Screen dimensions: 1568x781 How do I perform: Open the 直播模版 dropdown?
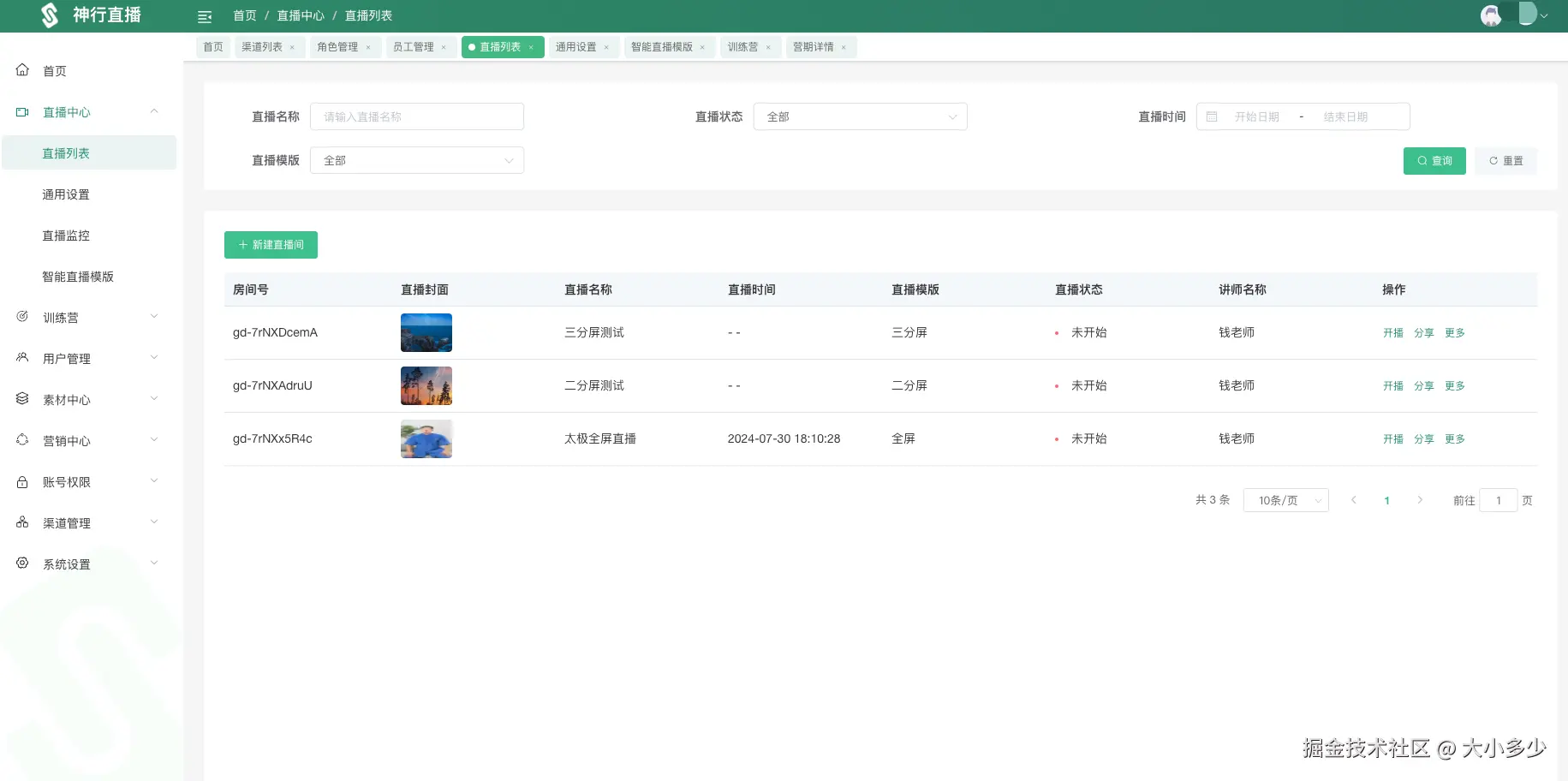point(417,160)
